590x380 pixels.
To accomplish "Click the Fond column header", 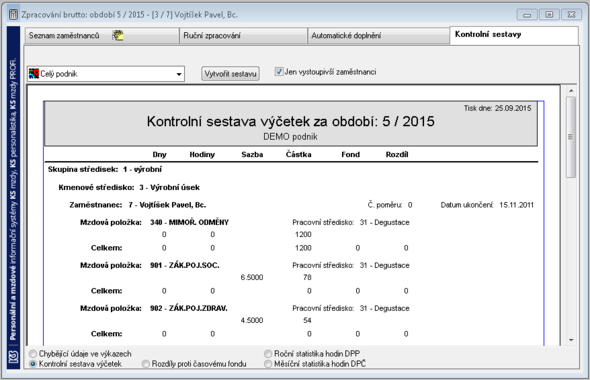I will click(350, 155).
